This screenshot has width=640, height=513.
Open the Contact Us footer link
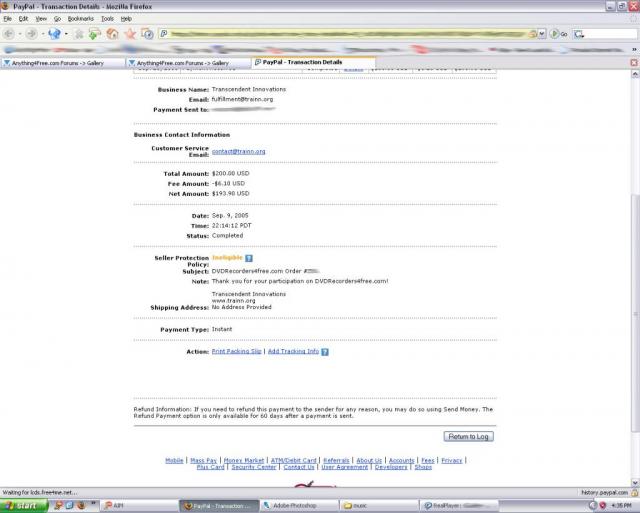coord(299,467)
